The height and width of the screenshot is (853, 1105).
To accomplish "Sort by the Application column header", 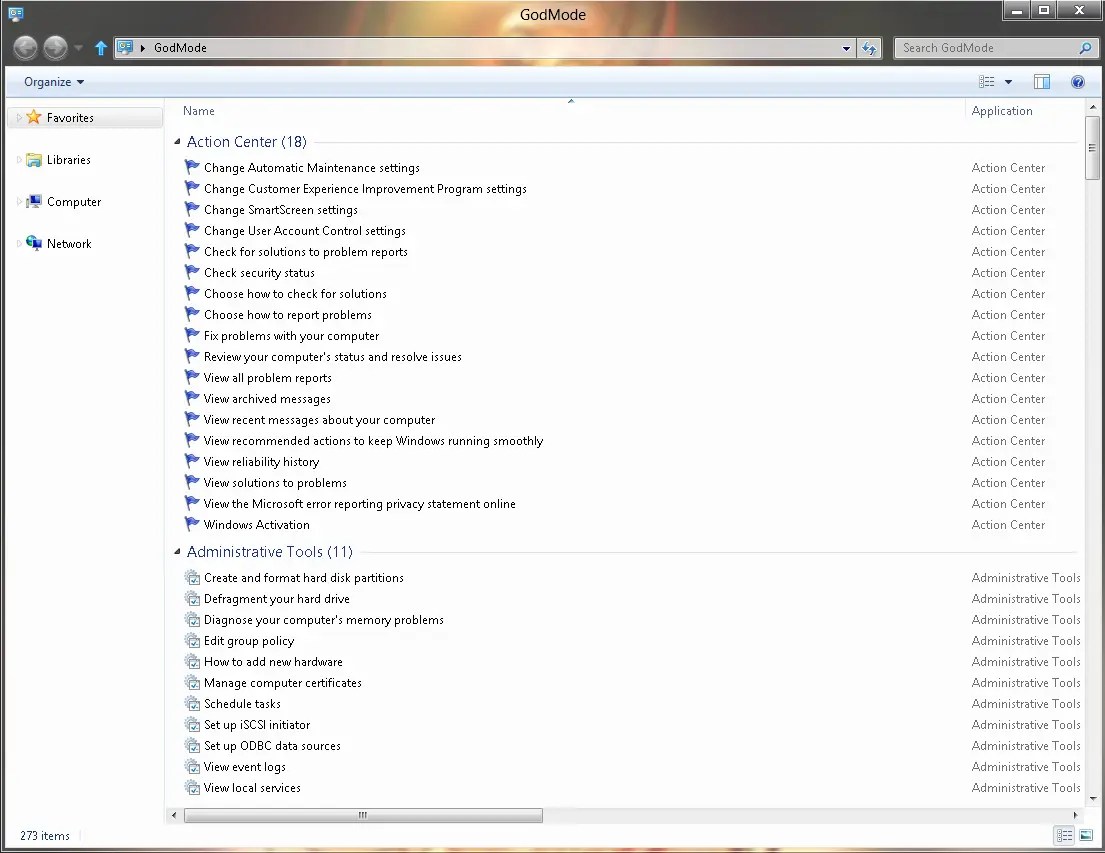I will pos(1001,111).
